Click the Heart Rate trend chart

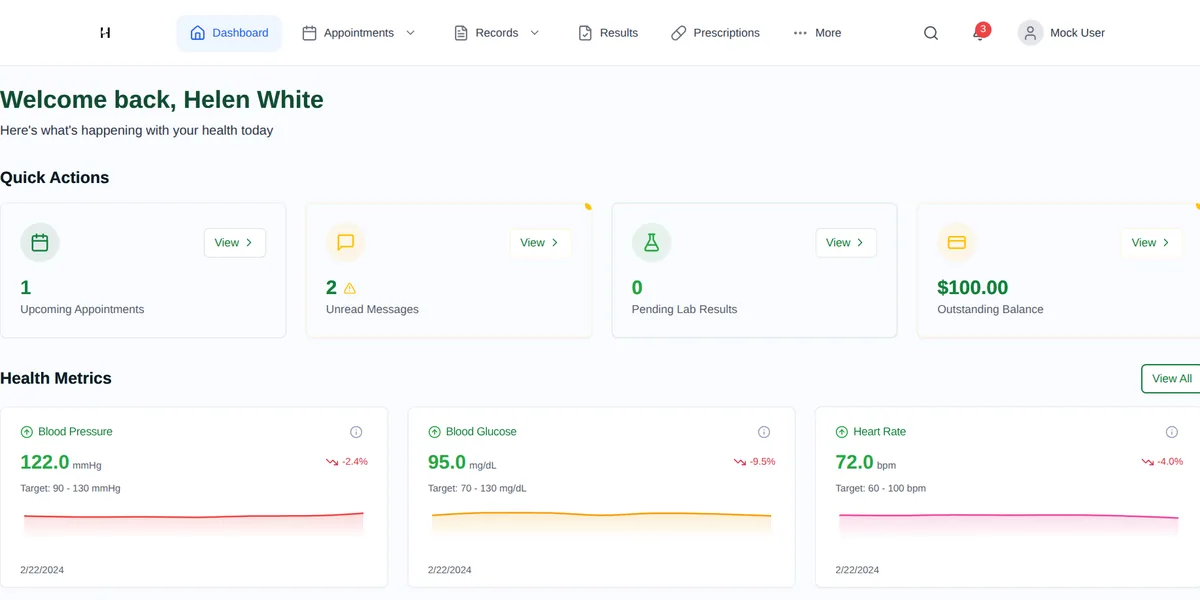pyautogui.click(x=1009, y=525)
